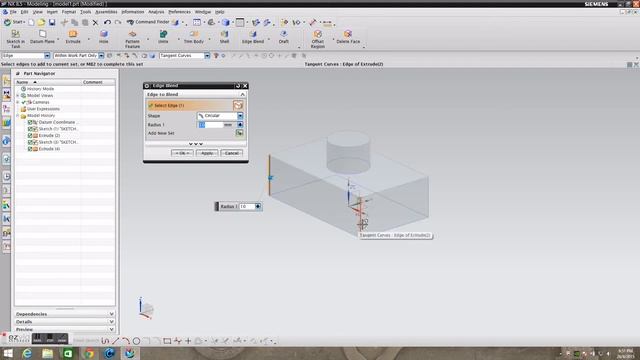The height and width of the screenshot is (360, 640).
Task: Toggle the Datum Coordinate feature checkbox
Action: click(30, 122)
